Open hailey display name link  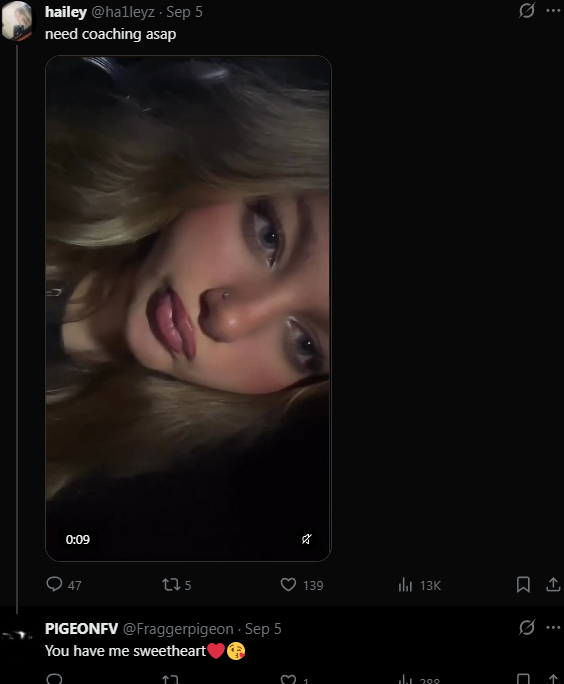65,12
